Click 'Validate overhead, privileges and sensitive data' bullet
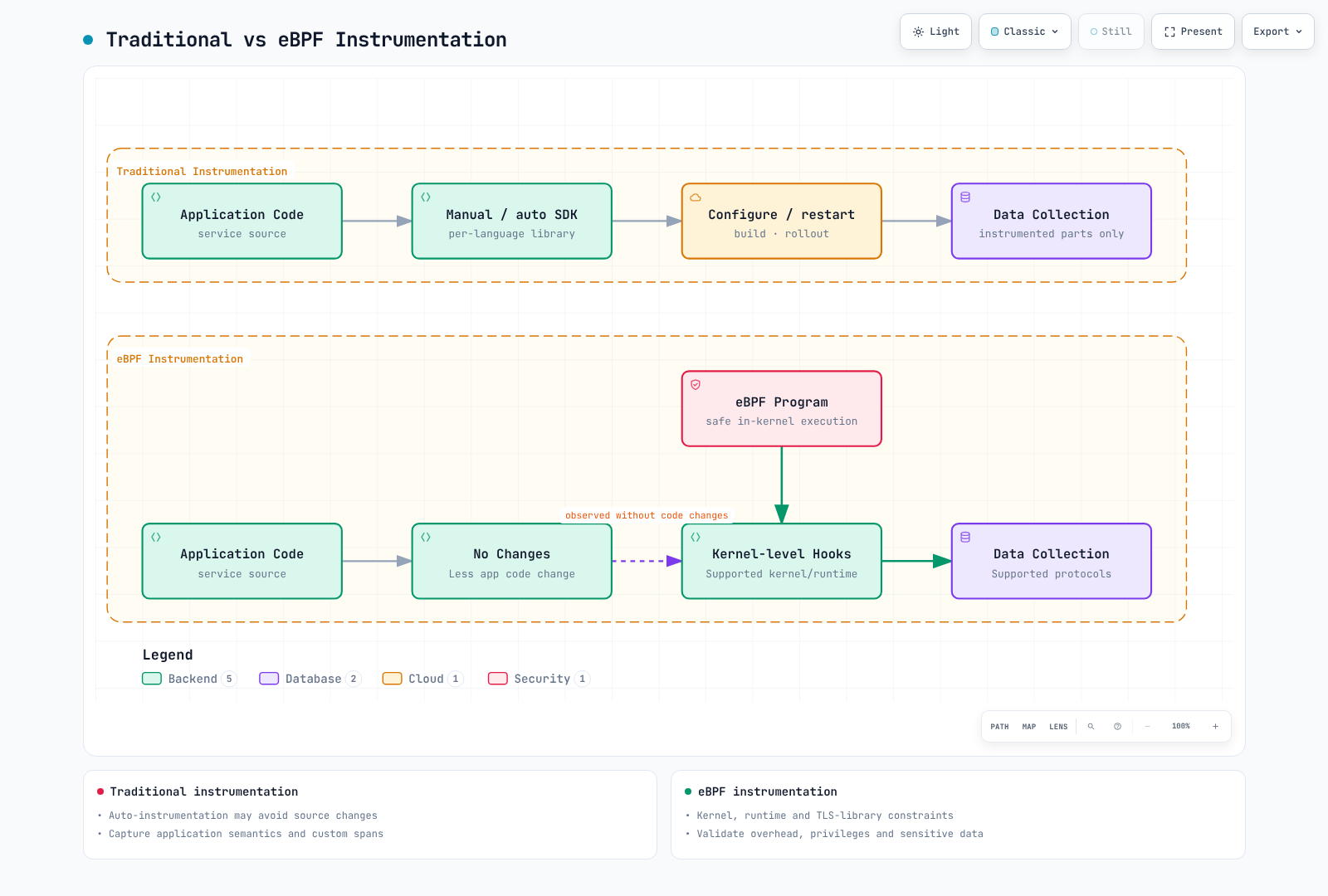The height and width of the screenshot is (896, 1328). point(840,835)
